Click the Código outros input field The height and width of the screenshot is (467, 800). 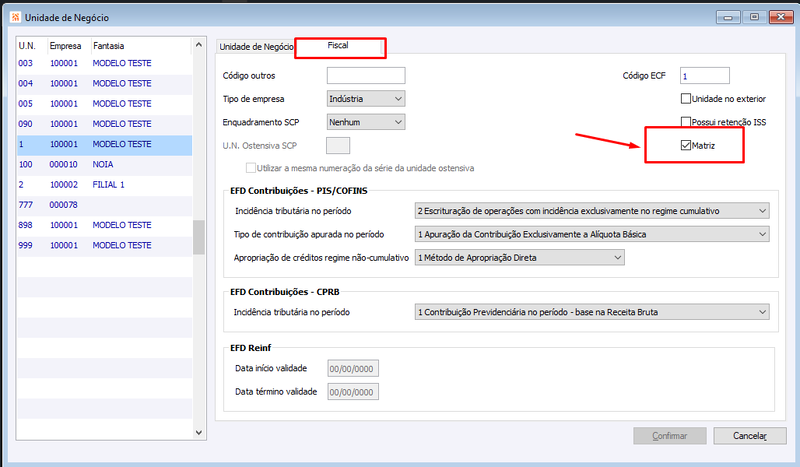coord(366,76)
